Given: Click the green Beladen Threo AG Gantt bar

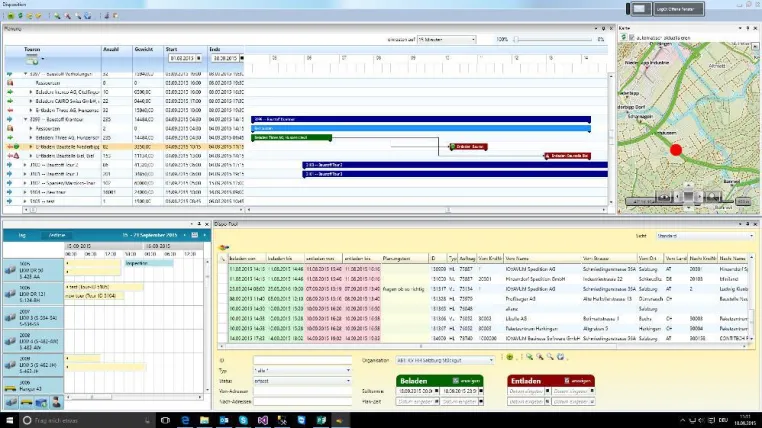Looking at the screenshot, I should pos(292,138).
